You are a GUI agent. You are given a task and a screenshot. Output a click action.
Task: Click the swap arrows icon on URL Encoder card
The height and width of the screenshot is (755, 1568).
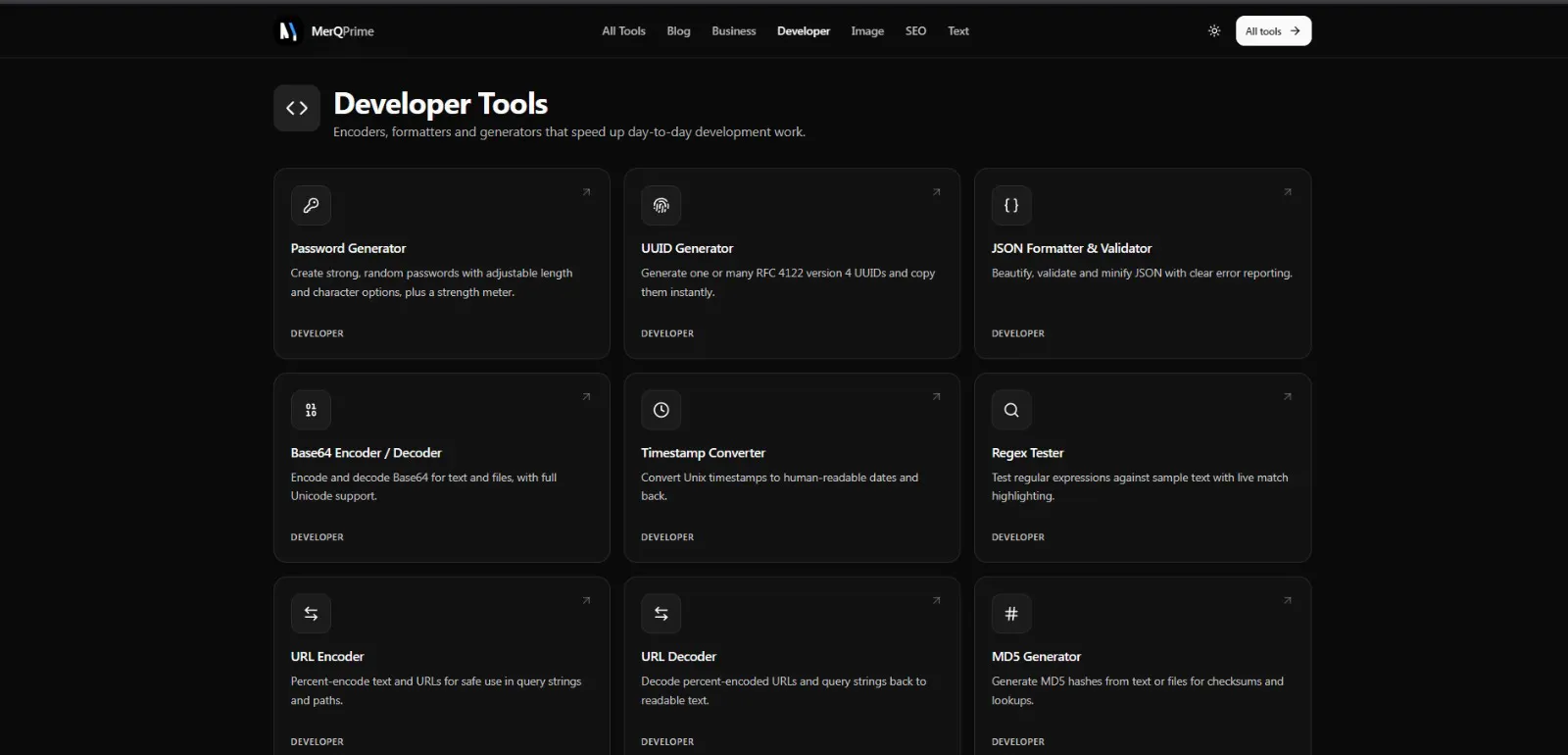311,614
